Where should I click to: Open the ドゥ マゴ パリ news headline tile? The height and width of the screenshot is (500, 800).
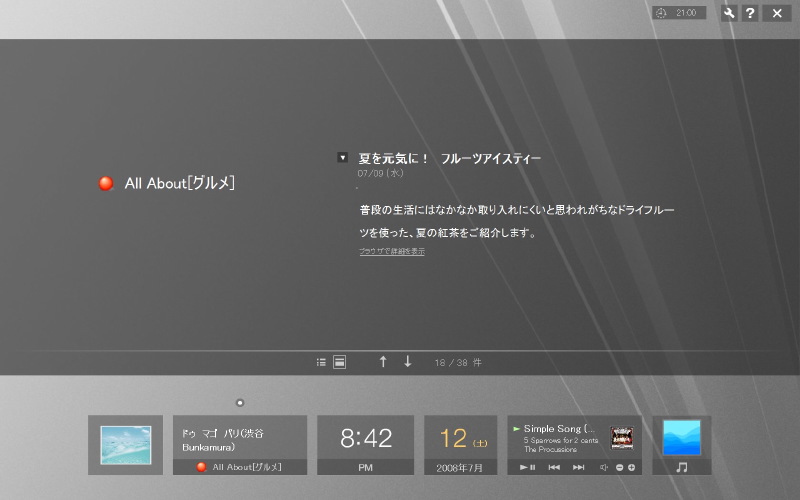[240, 438]
